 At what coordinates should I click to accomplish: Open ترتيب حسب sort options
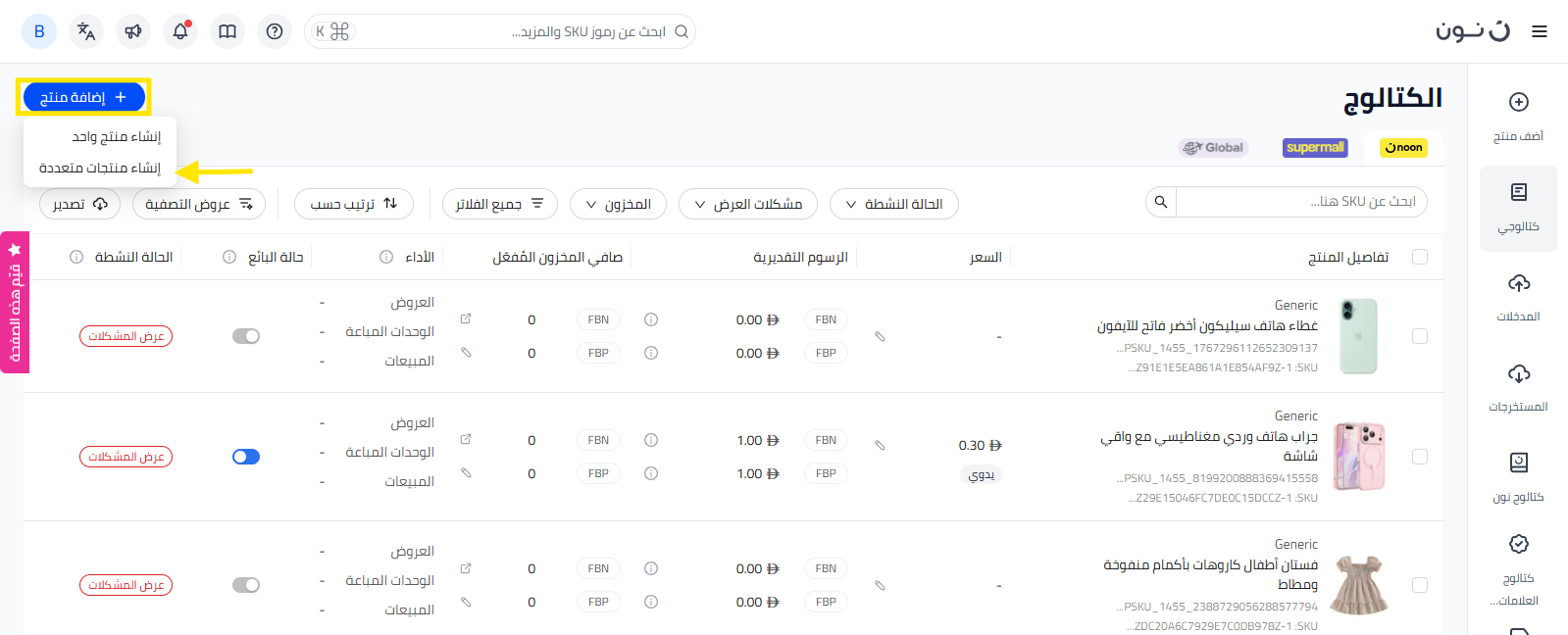pyautogui.click(x=354, y=204)
